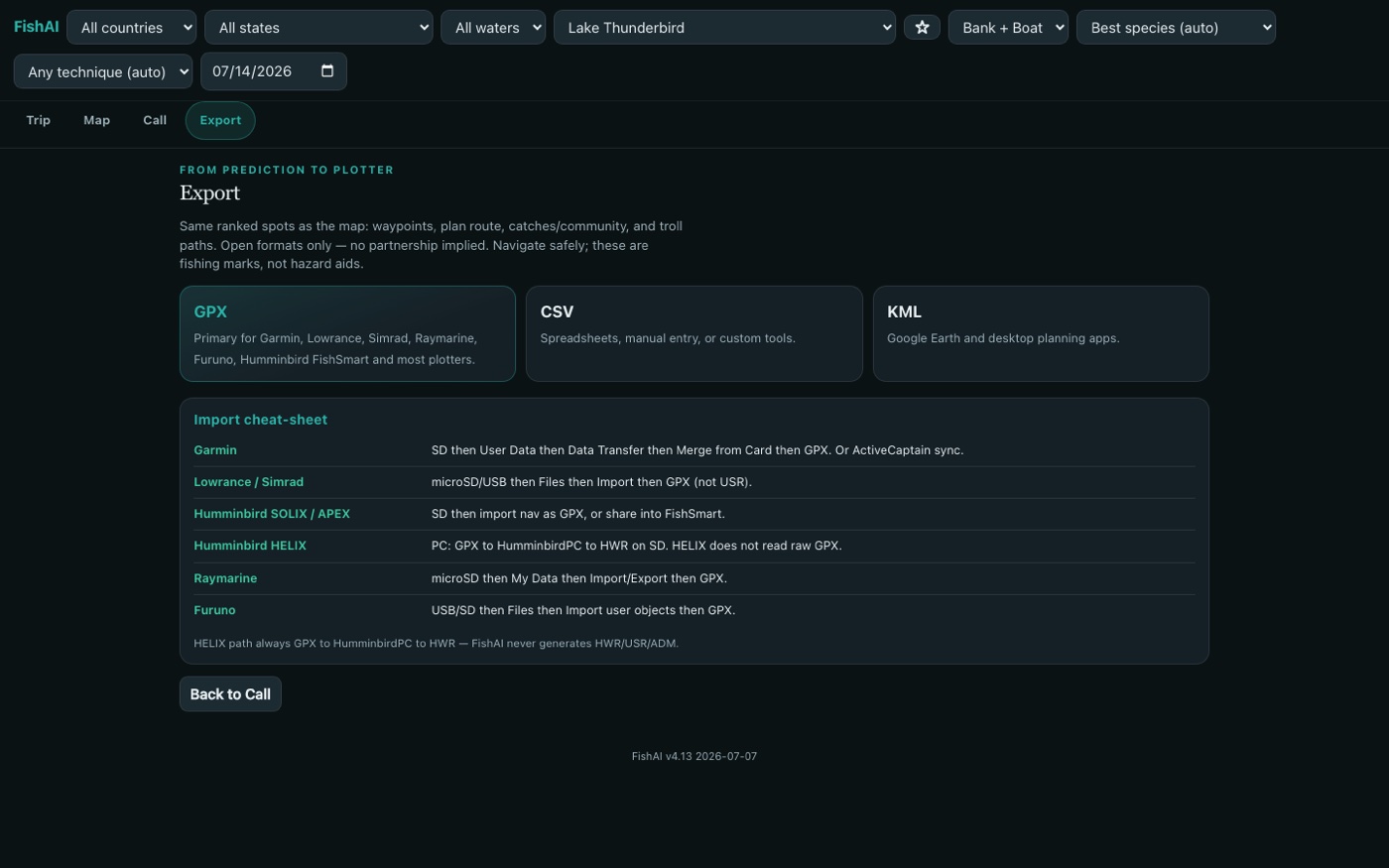Go to the Call tab
The height and width of the screenshot is (868, 1389).
pos(155,120)
